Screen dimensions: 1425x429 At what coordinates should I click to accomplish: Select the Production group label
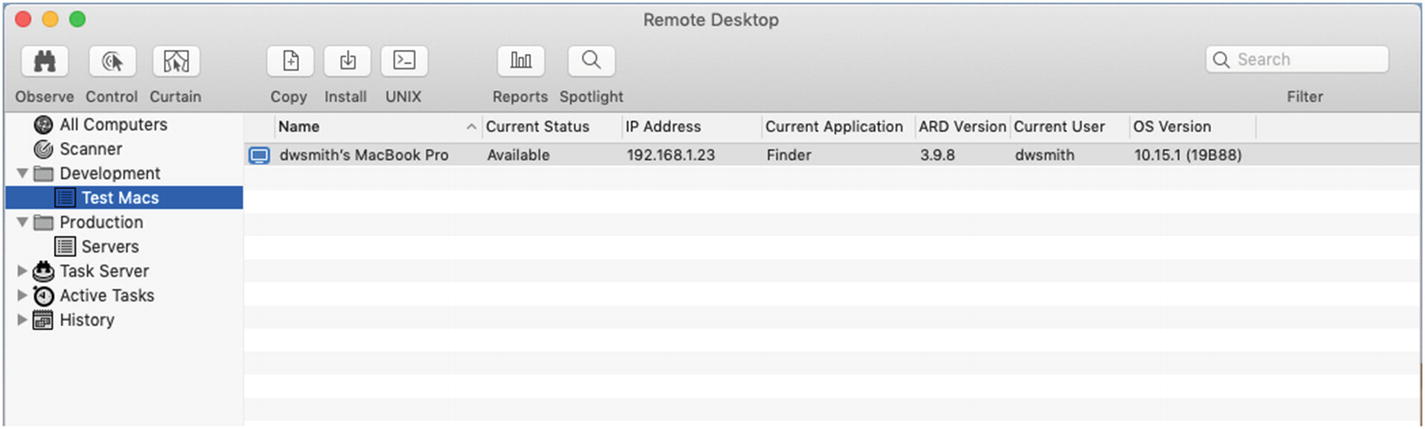coord(101,222)
